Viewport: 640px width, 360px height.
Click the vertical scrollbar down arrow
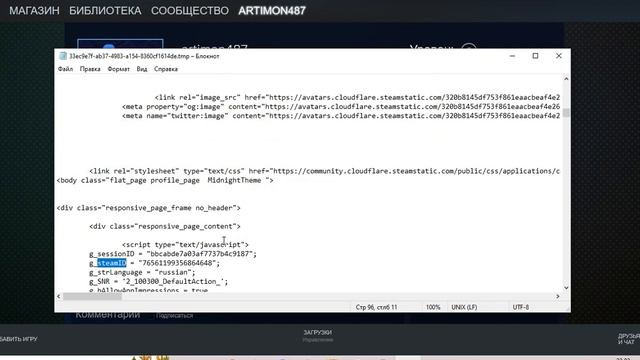point(566,288)
